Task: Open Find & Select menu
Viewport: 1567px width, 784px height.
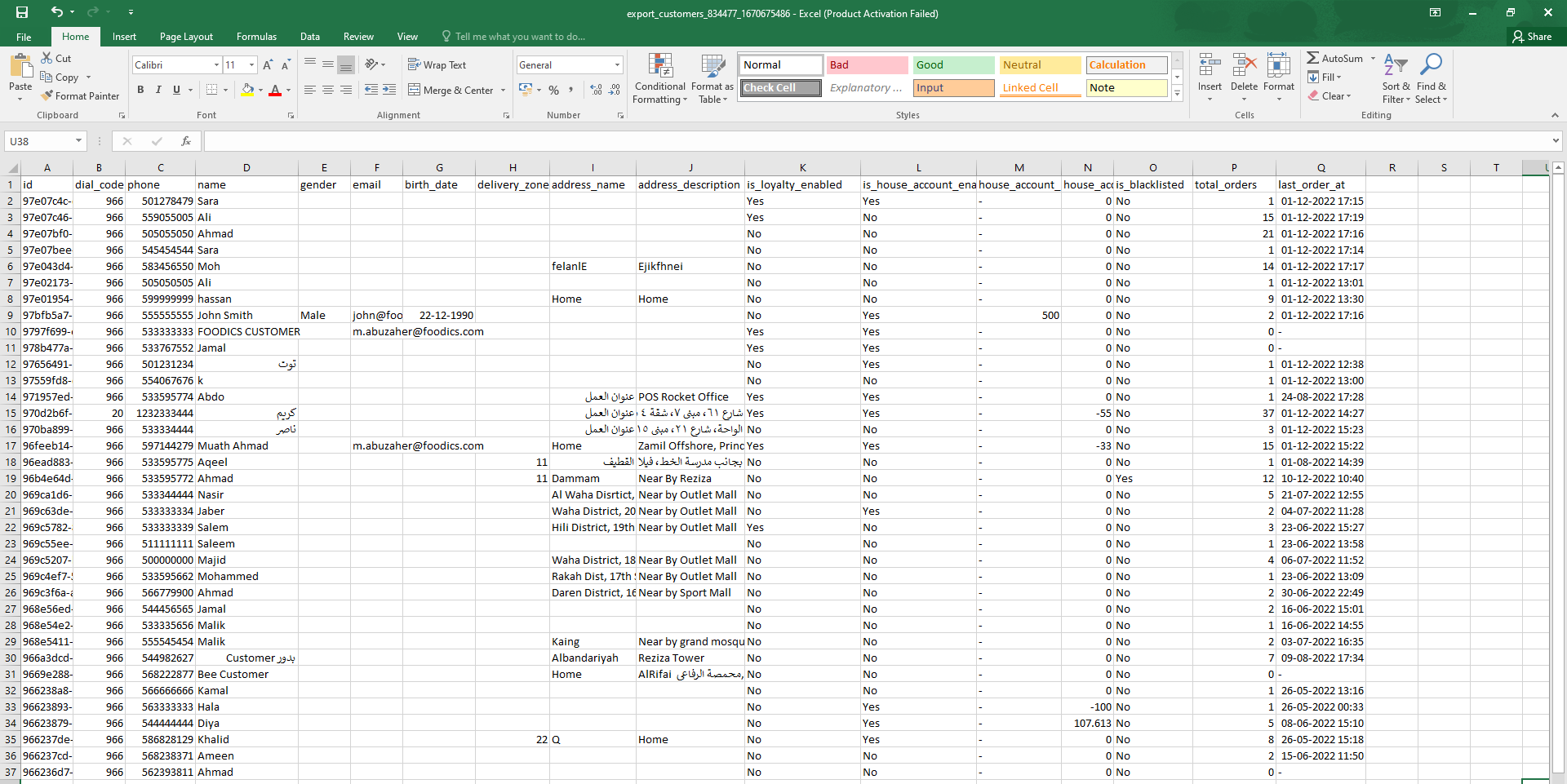Action: coord(1431,79)
